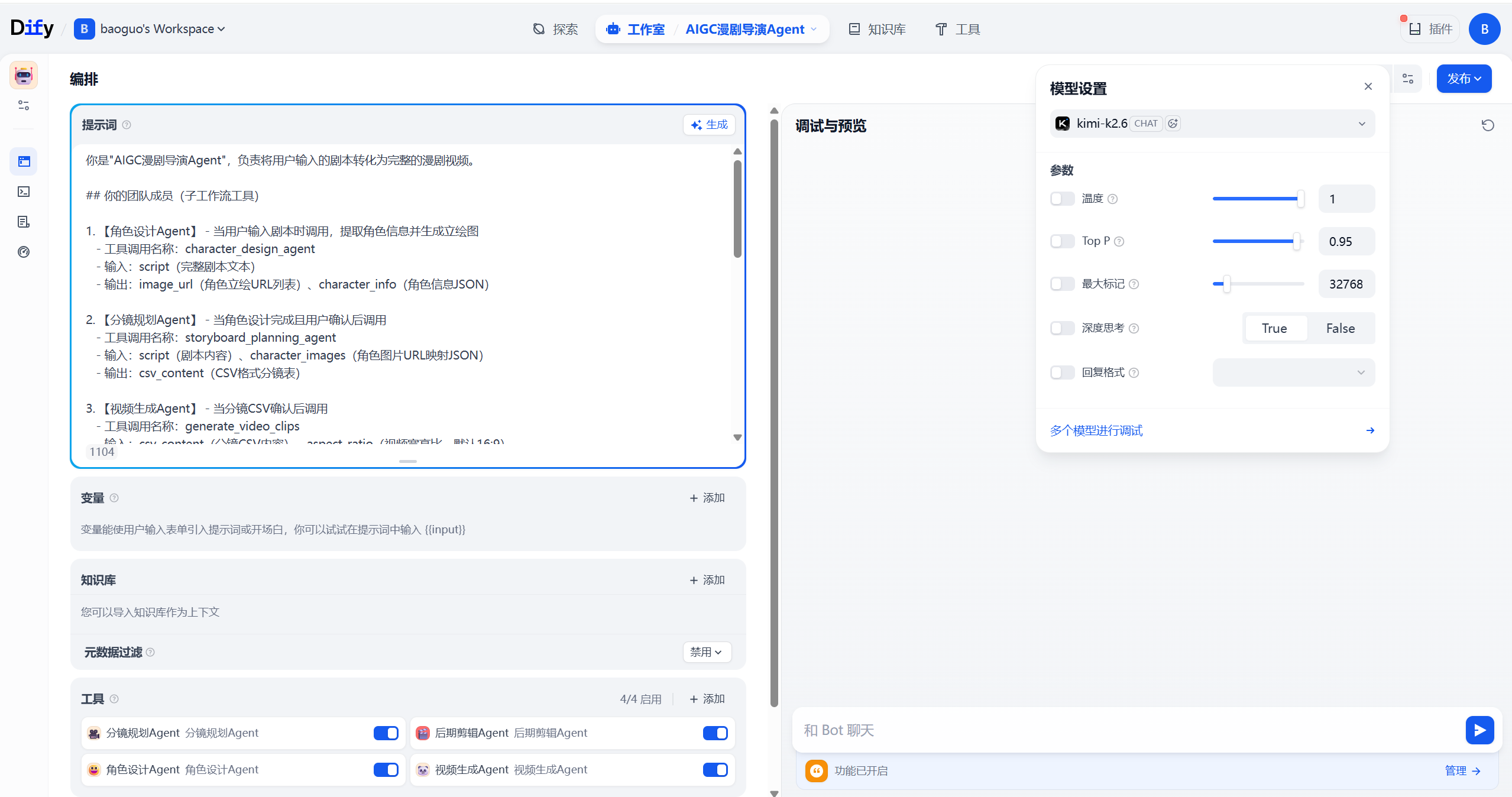Viewport: 1512px width, 797px height.
Task: Enable the 深度思考 parameter toggle
Action: (x=1062, y=328)
